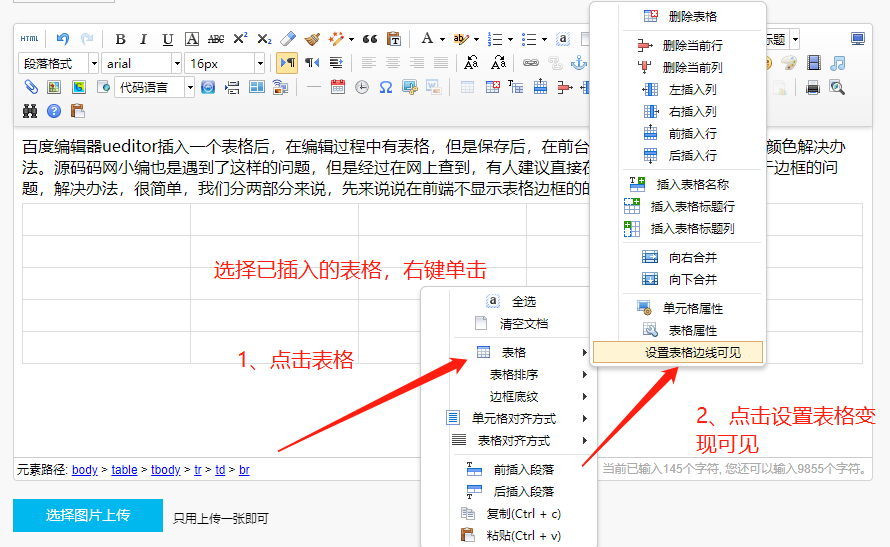
Task: Apply subscript formatting
Action: coord(264,39)
